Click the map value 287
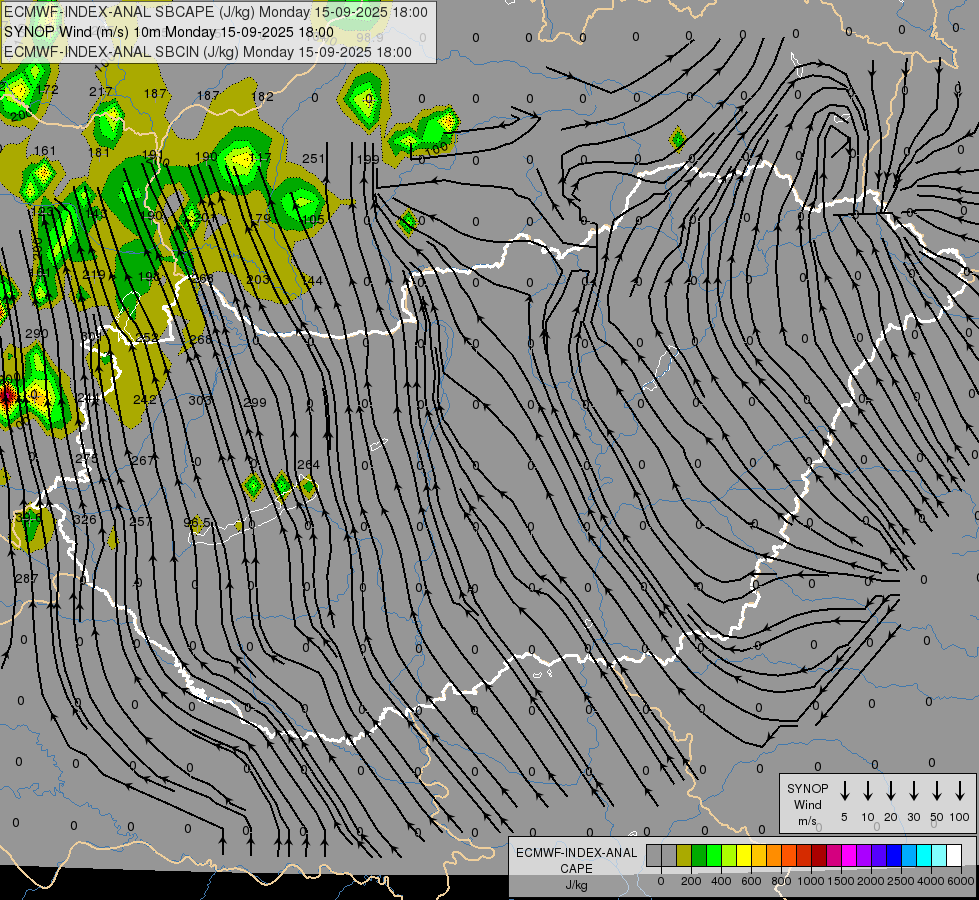This screenshot has height=900, width=979. (27, 578)
